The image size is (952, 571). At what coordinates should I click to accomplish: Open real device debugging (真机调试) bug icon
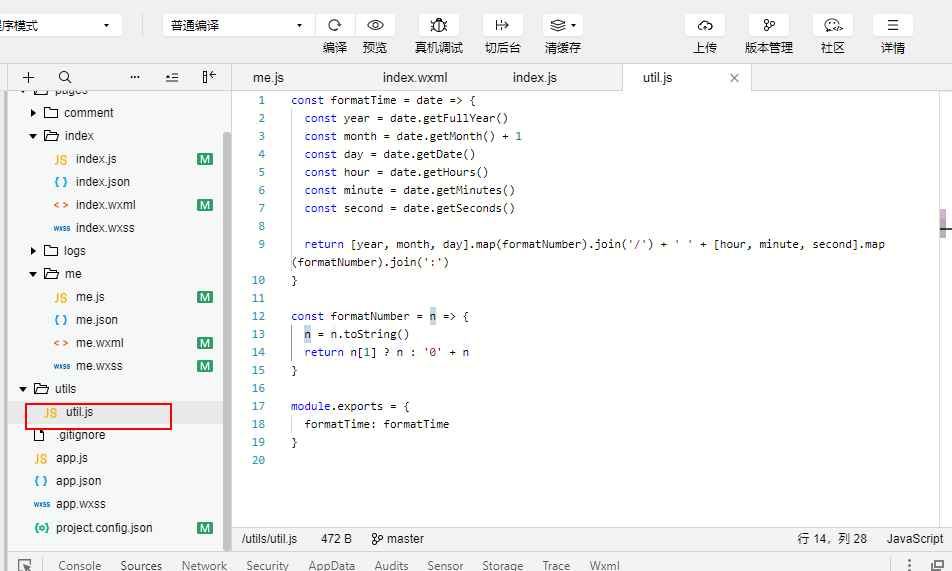coord(438,26)
